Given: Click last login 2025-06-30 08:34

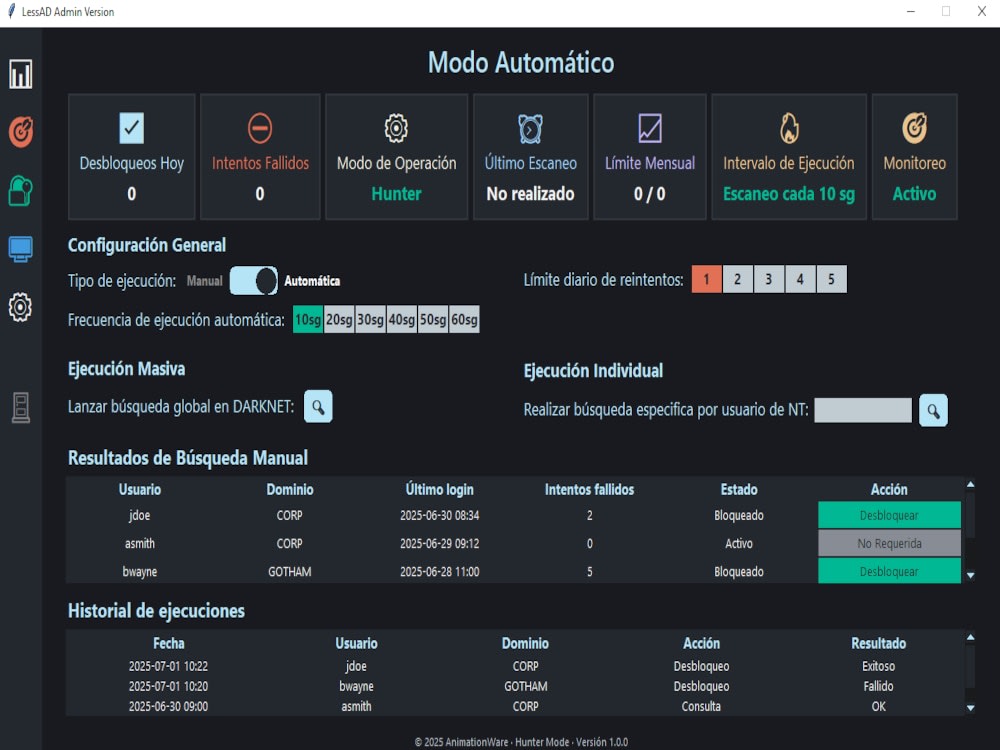Looking at the screenshot, I should pos(439,515).
